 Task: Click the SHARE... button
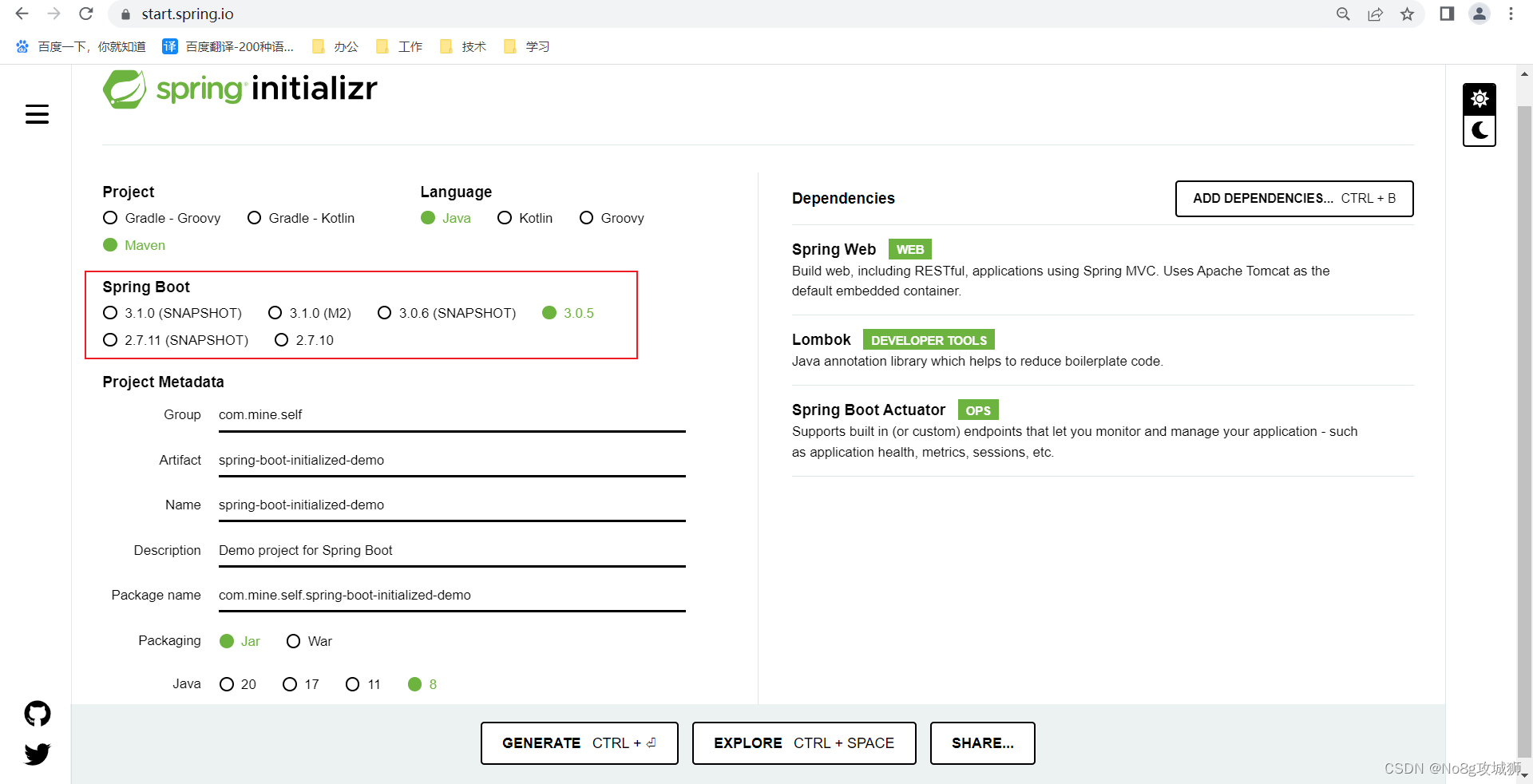pyautogui.click(x=983, y=743)
